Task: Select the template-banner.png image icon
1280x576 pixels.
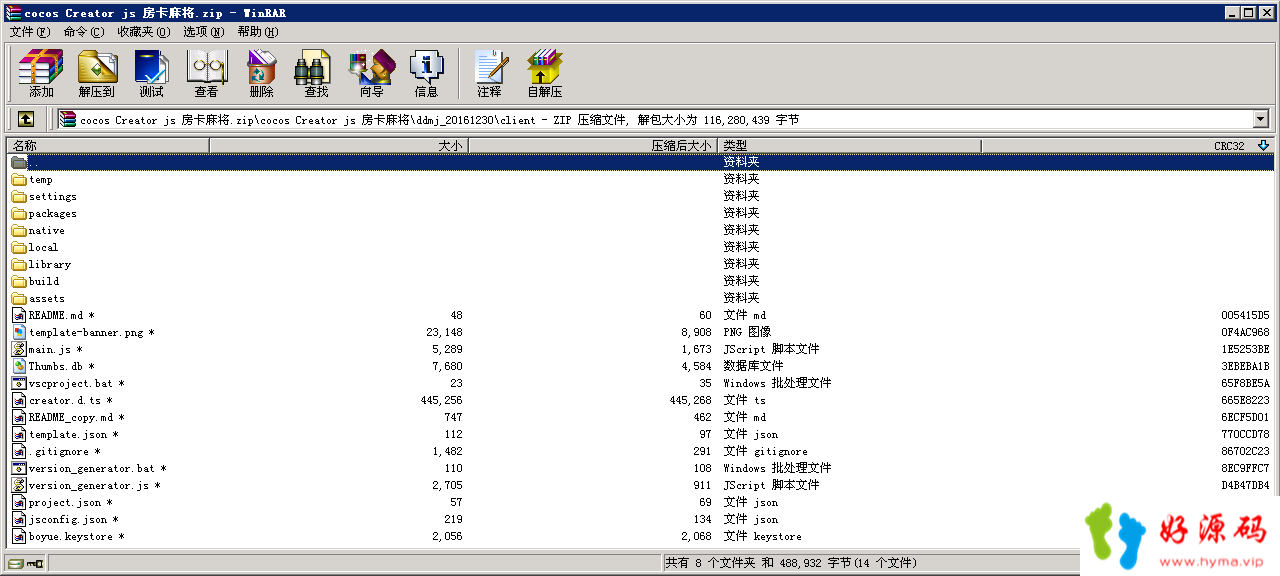Action: coord(19,333)
